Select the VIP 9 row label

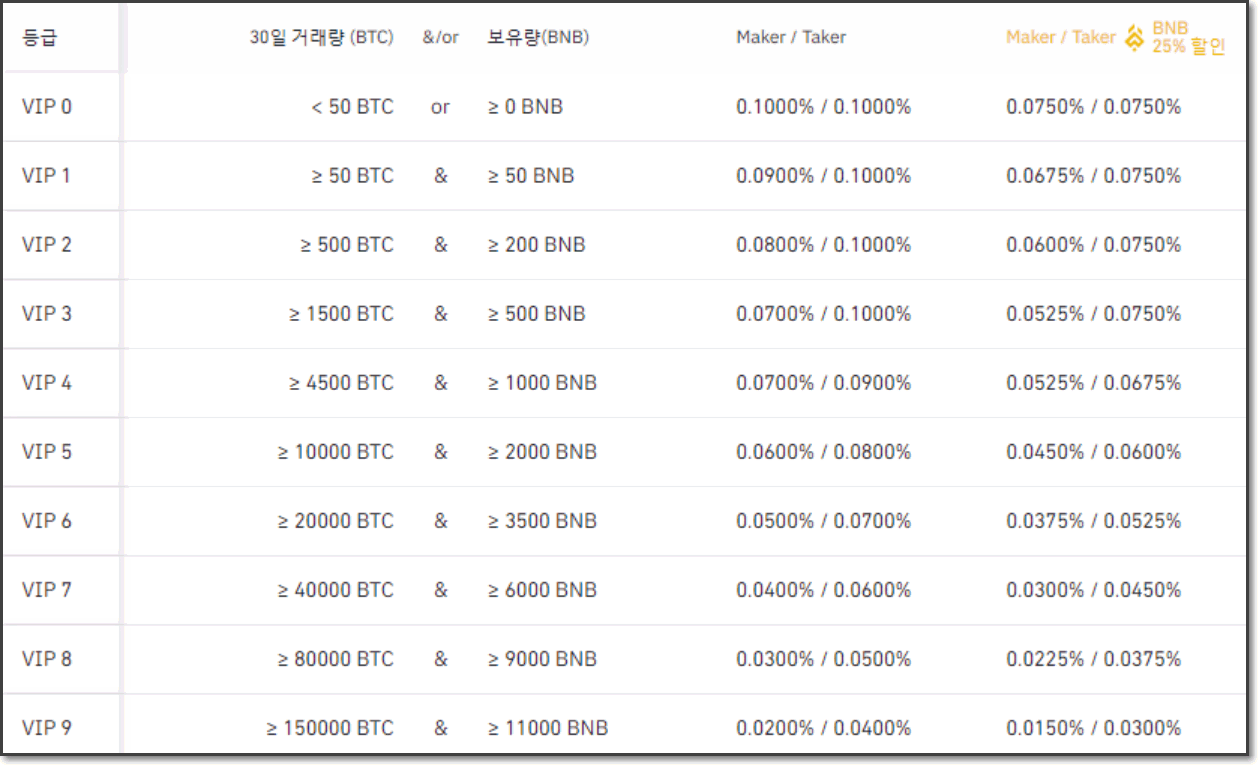[x=47, y=728]
